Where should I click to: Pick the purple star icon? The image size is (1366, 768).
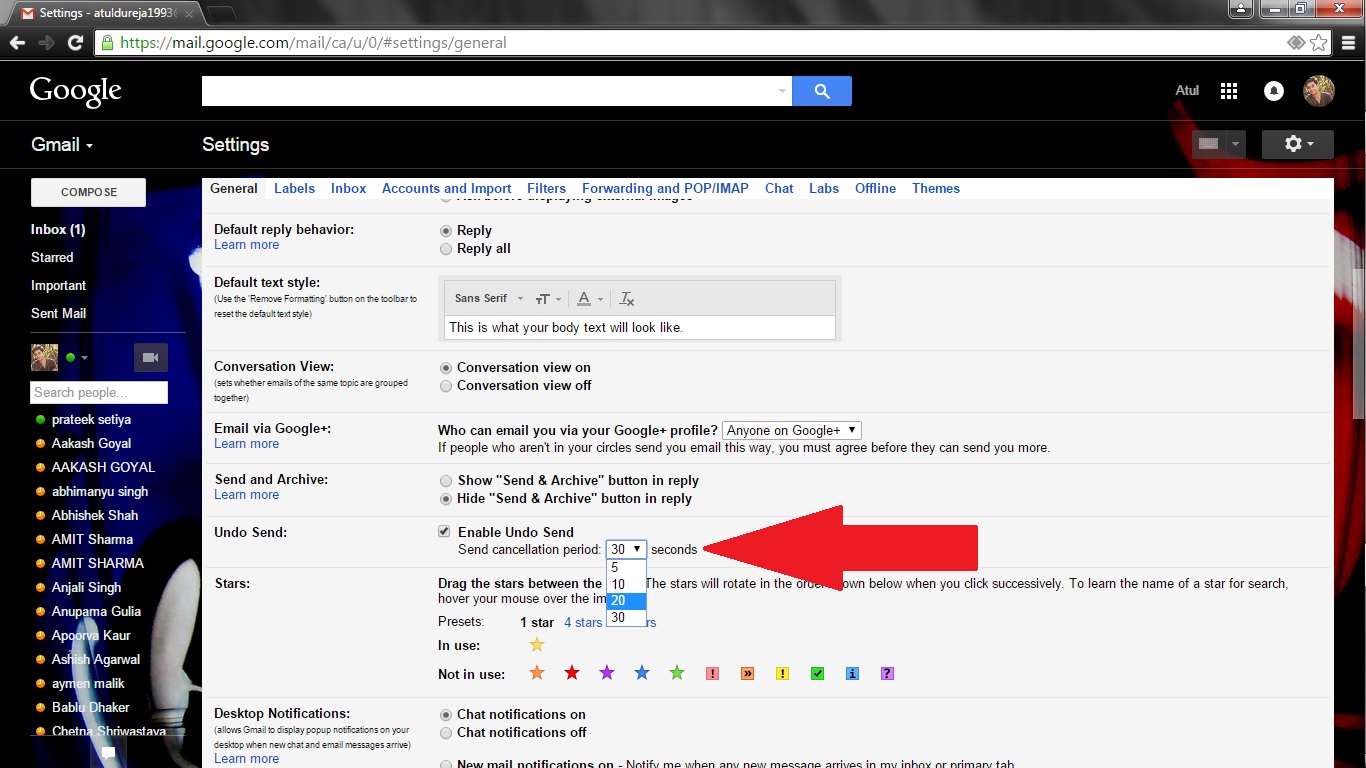point(607,673)
